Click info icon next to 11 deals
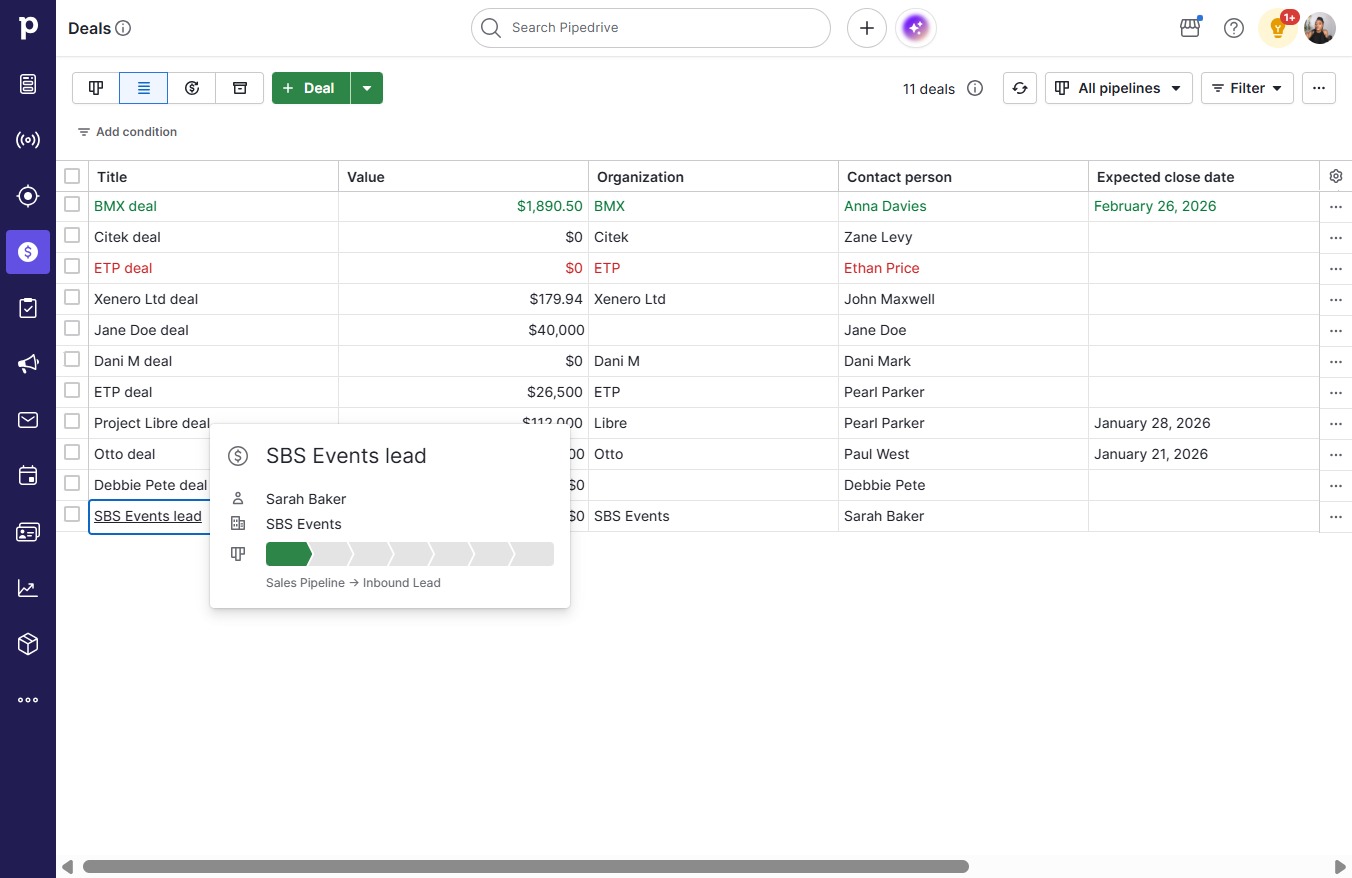The width and height of the screenshot is (1352, 878). pos(975,88)
